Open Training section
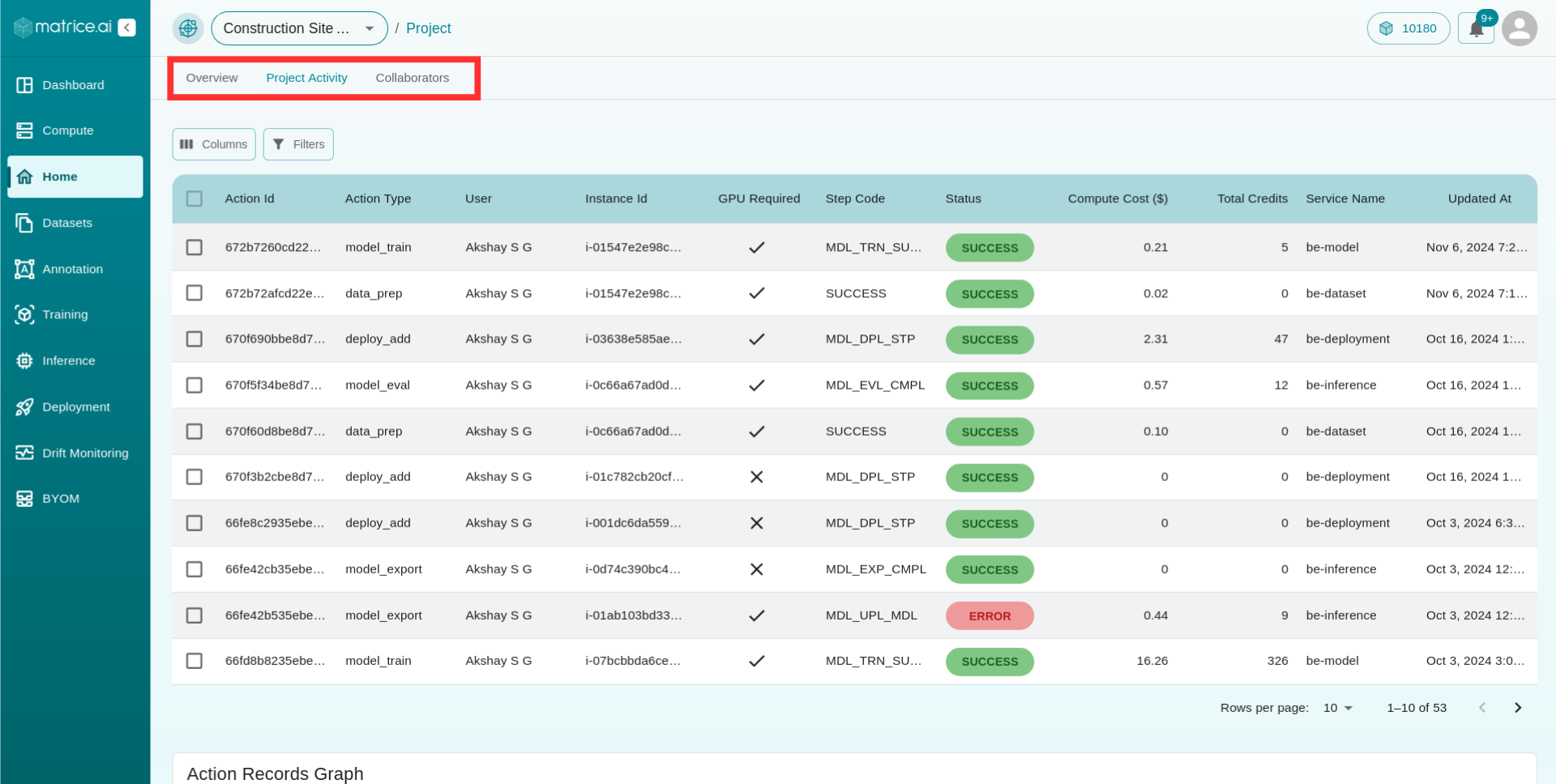 [75, 314]
